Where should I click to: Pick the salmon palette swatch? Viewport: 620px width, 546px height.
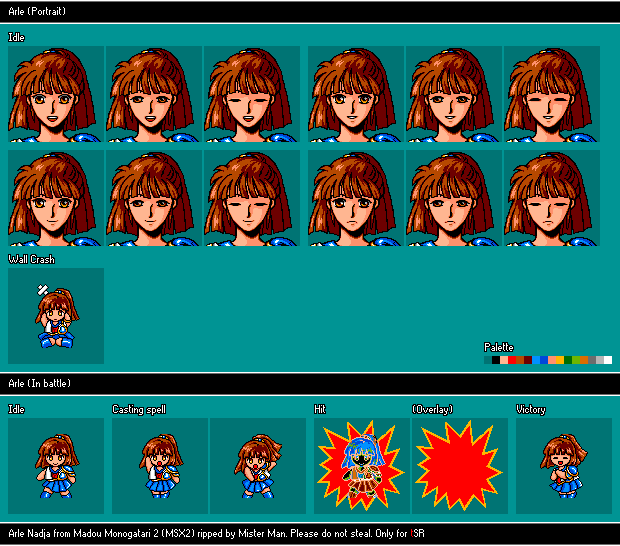coord(552,360)
